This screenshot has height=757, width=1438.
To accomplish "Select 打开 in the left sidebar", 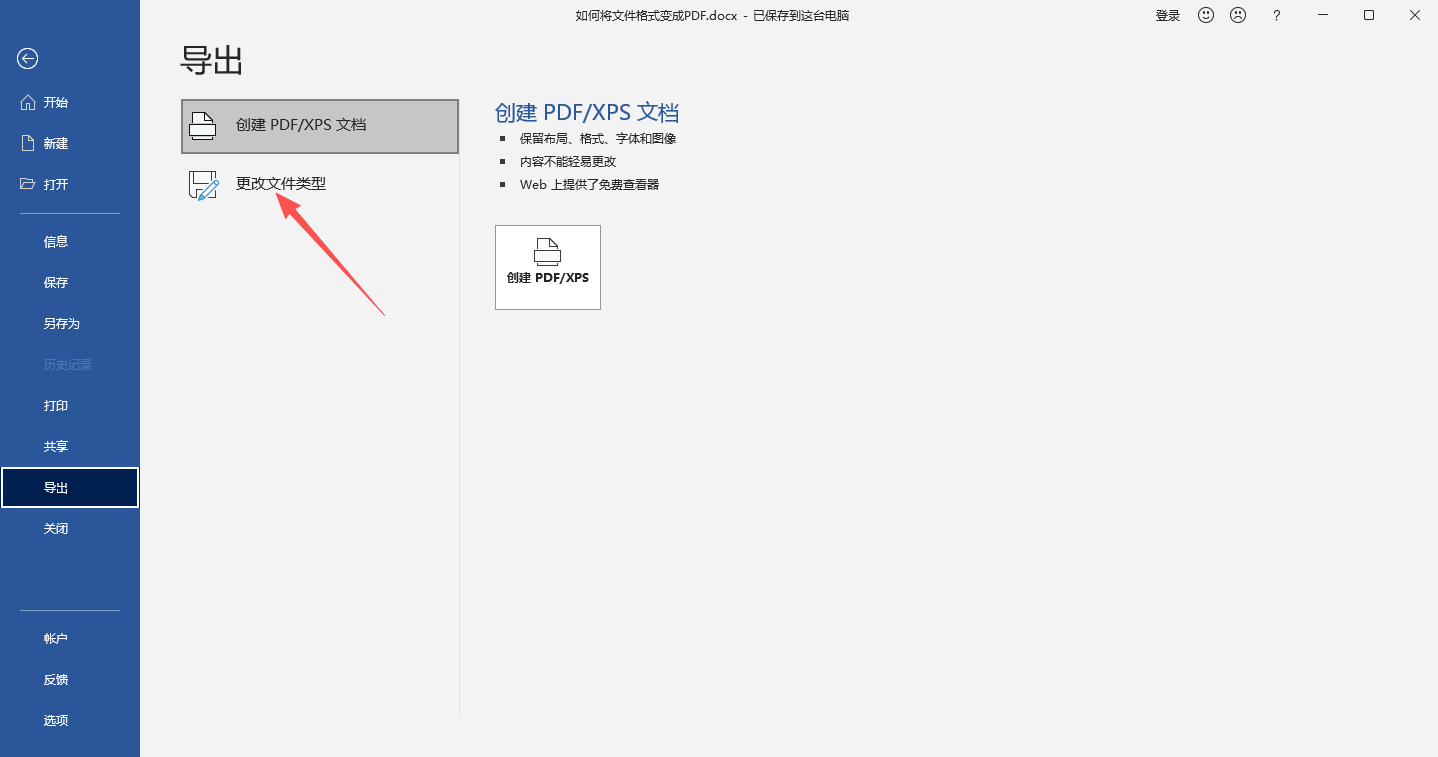I will point(70,184).
